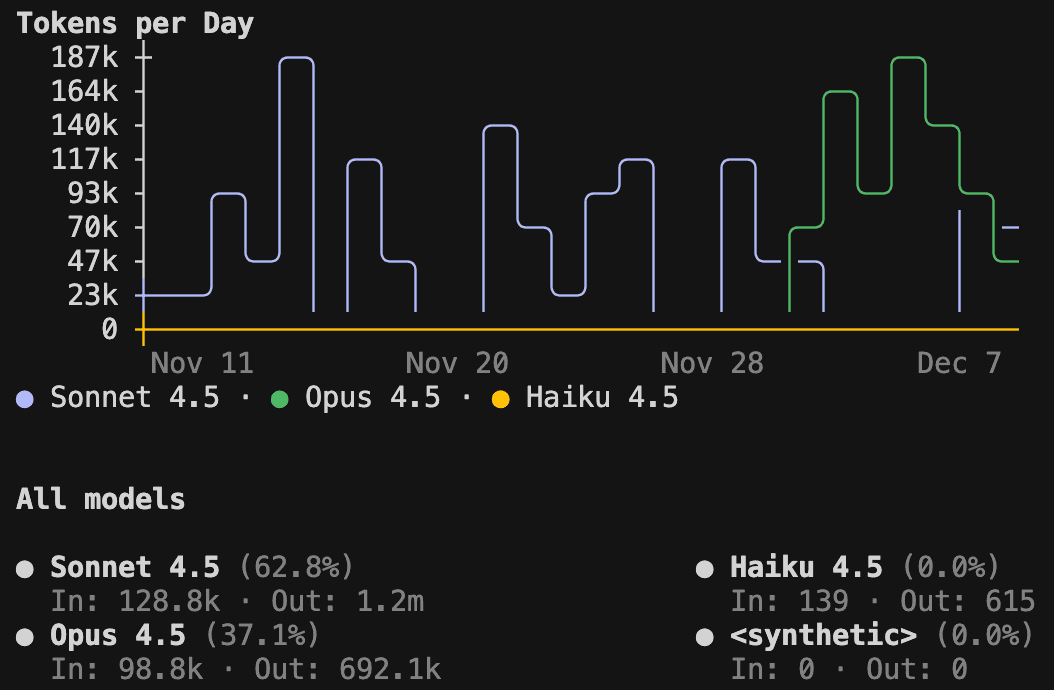Click the white bullet beside <synthetic>
The image size is (1054, 690).
[x=704, y=637]
